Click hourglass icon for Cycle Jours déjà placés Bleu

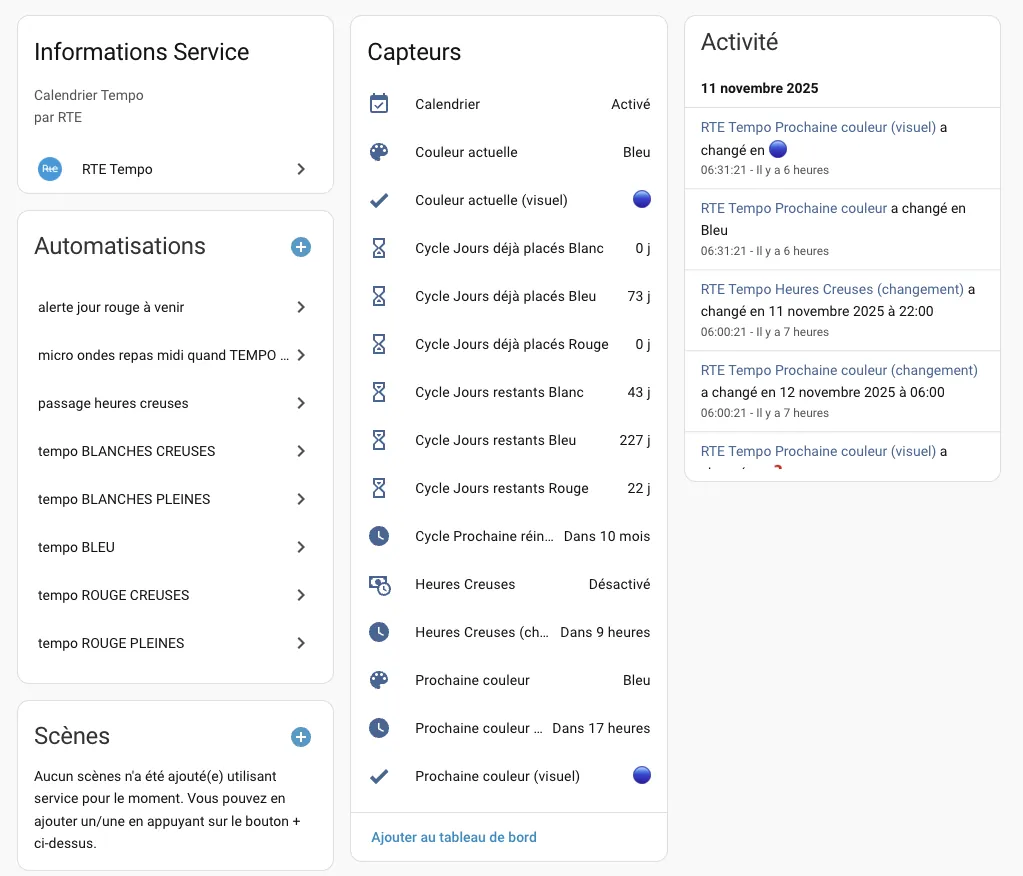coord(379,296)
